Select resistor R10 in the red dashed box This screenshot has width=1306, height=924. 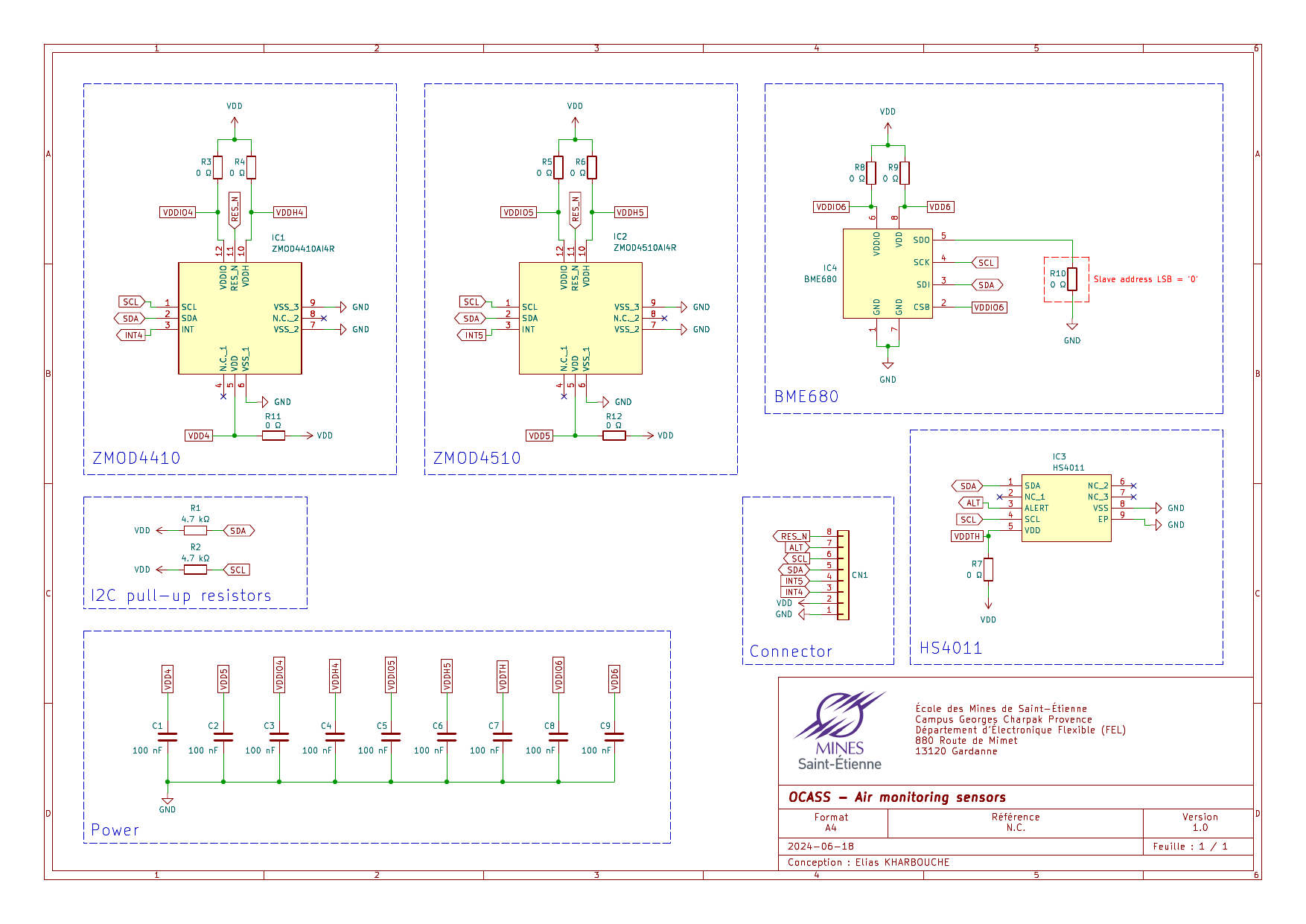[1072, 279]
